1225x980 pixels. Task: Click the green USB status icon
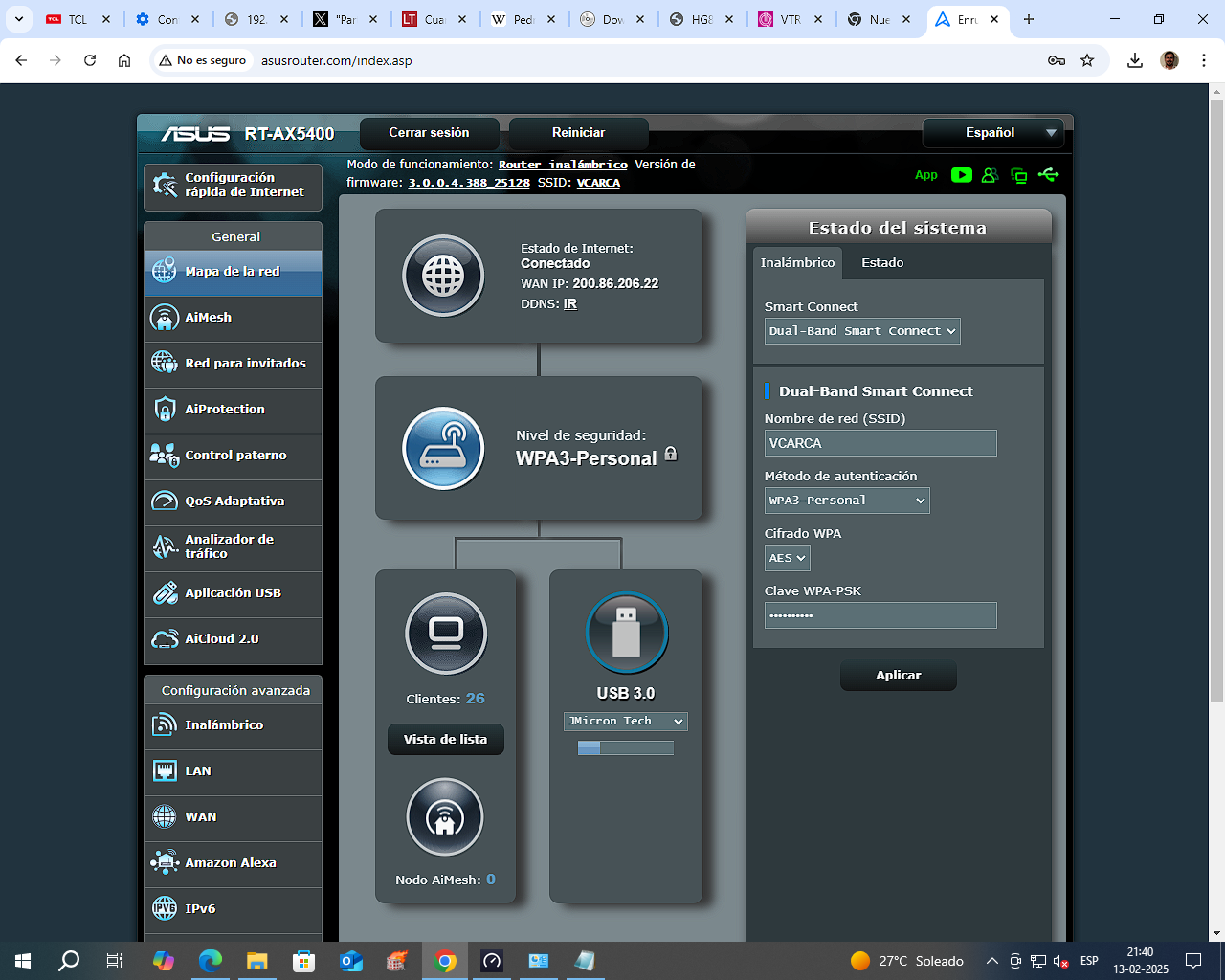(1048, 175)
